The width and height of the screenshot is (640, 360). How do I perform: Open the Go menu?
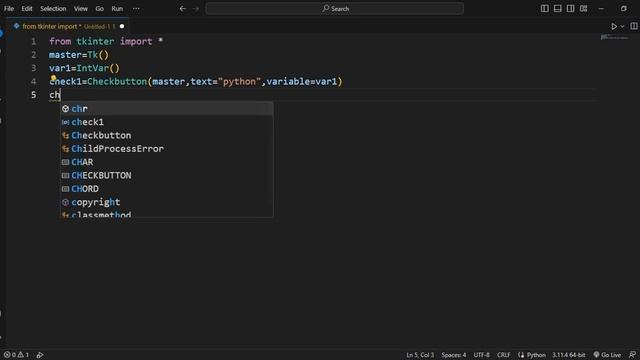click(x=100, y=9)
